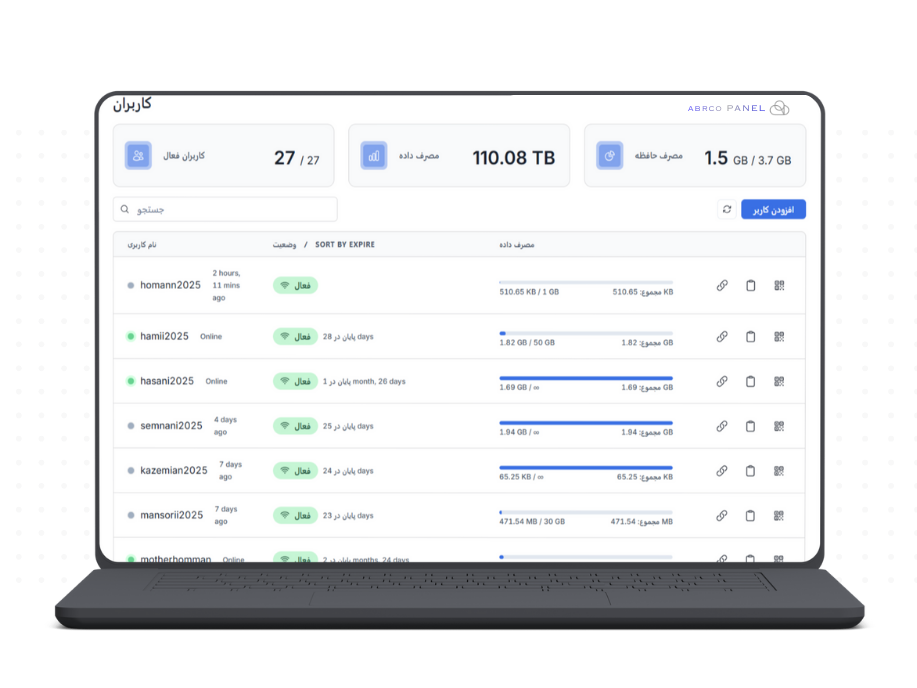The width and height of the screenshot is (917, 688).
Task: Open status badge dropdown for homann2025
Action: (295, 285)
